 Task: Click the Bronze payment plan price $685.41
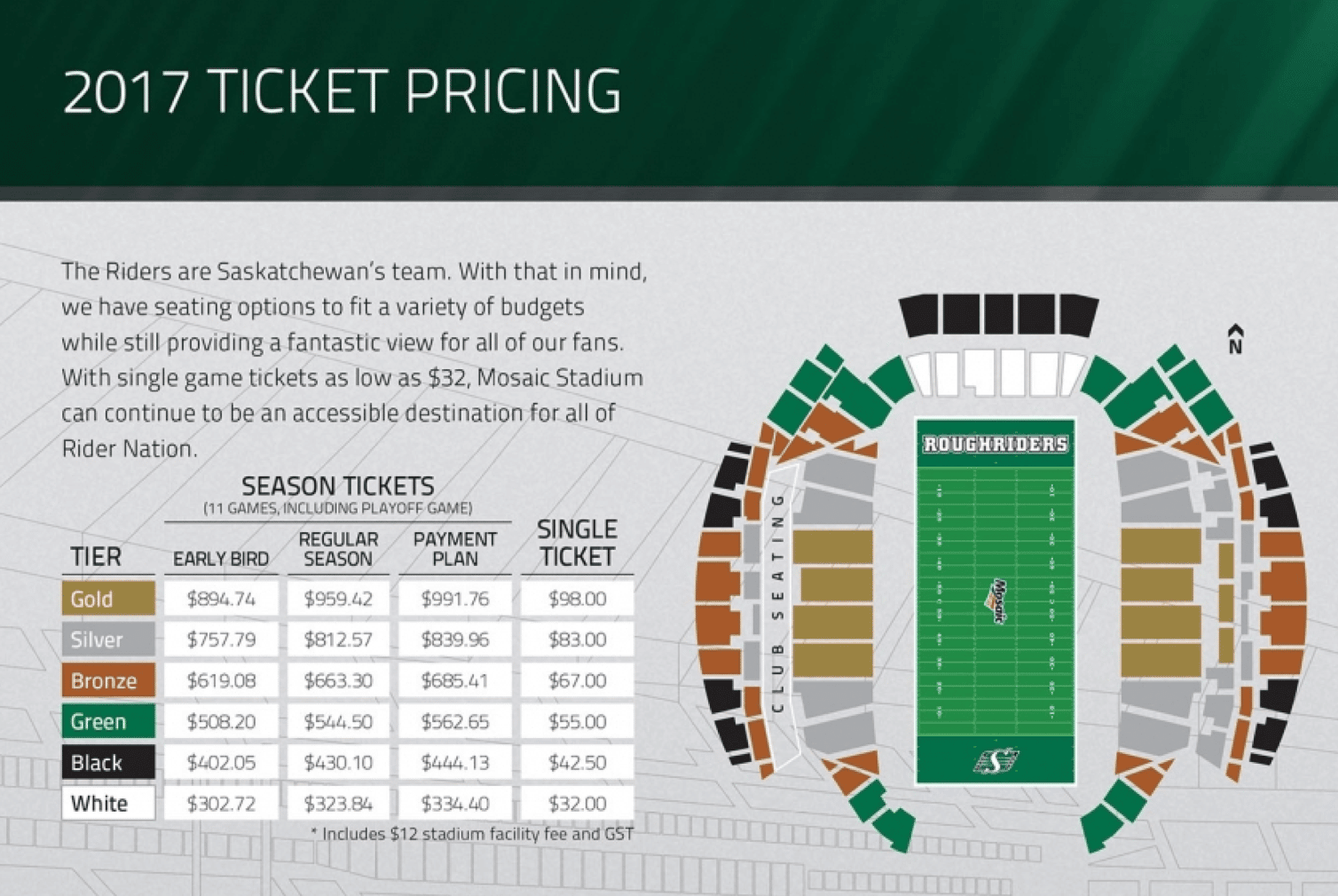(x=455, y=680)
